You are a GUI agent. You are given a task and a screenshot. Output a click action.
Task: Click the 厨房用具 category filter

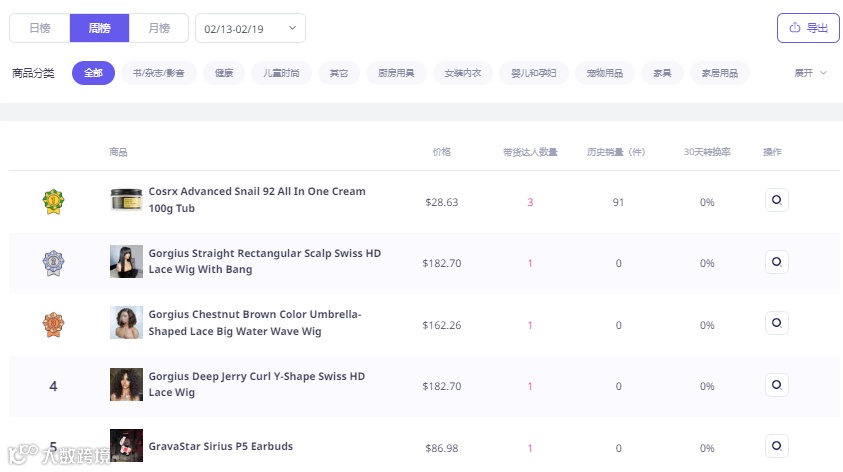click(396, 73)
